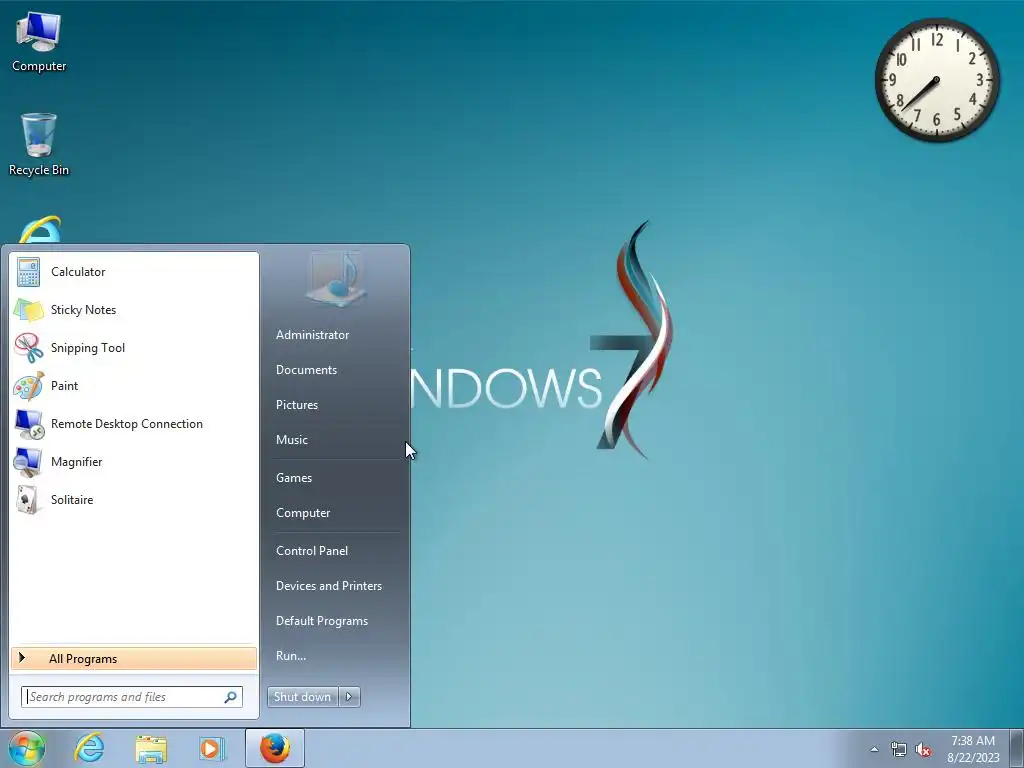Viewport: 1024px width, 768px height.
Task: Open Music library link
Action: coord(291,440)
